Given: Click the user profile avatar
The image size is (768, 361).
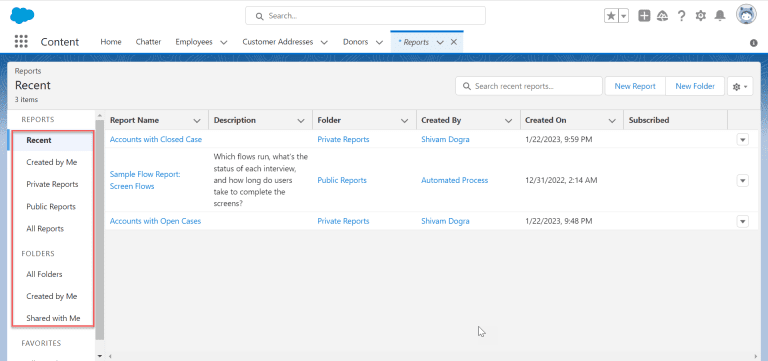Looking at the screenshot, I should 746,15.
